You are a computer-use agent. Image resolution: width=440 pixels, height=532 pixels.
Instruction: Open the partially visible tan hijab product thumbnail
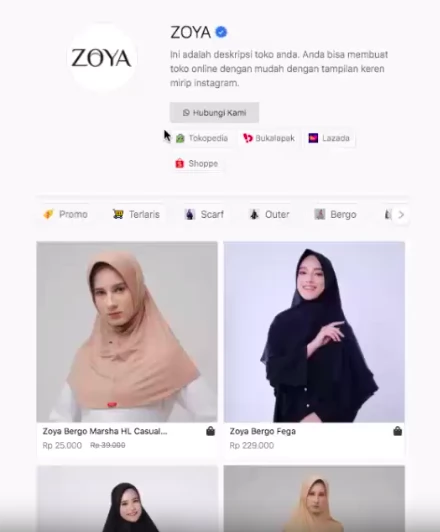(x=314, y=499)
